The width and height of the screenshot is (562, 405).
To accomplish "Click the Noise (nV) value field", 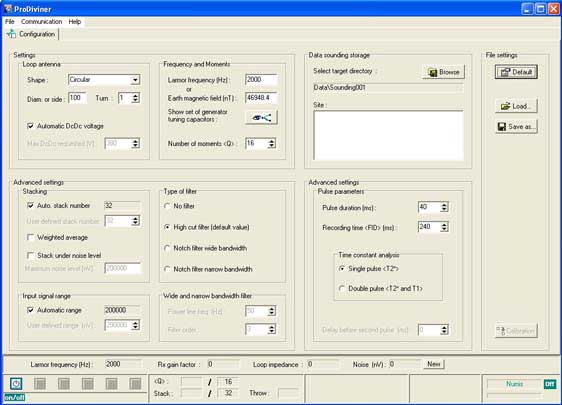I will coord(404,364).
